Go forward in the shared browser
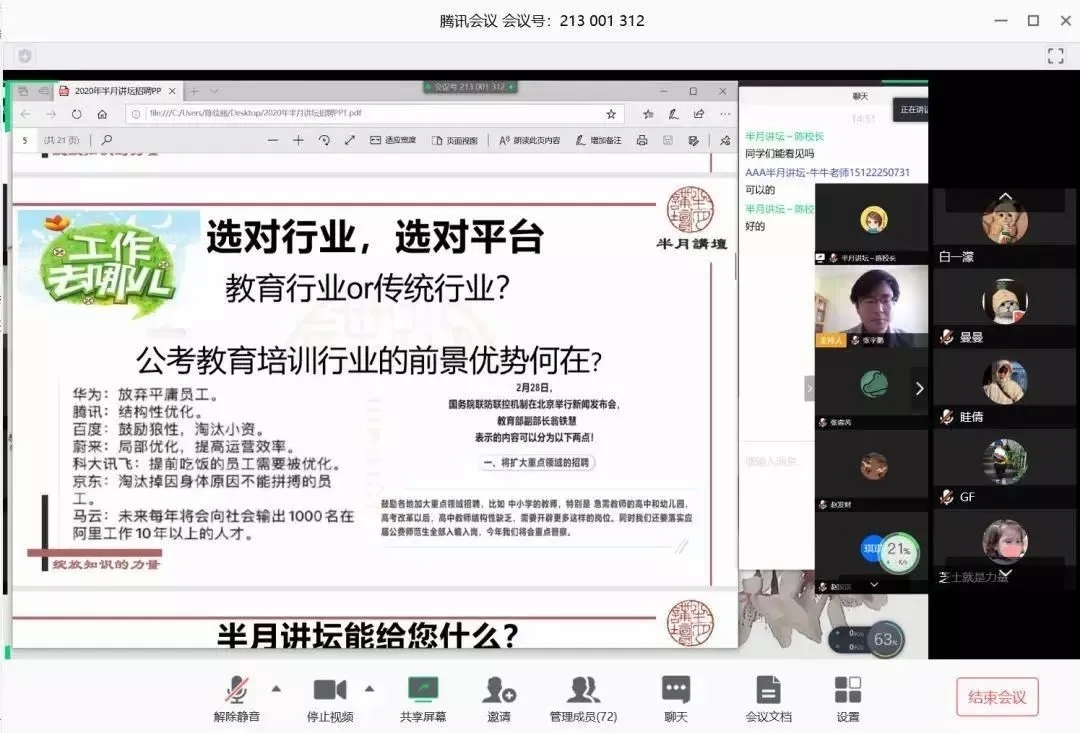This screenshot has width=1080, height=733. point(51,114)
